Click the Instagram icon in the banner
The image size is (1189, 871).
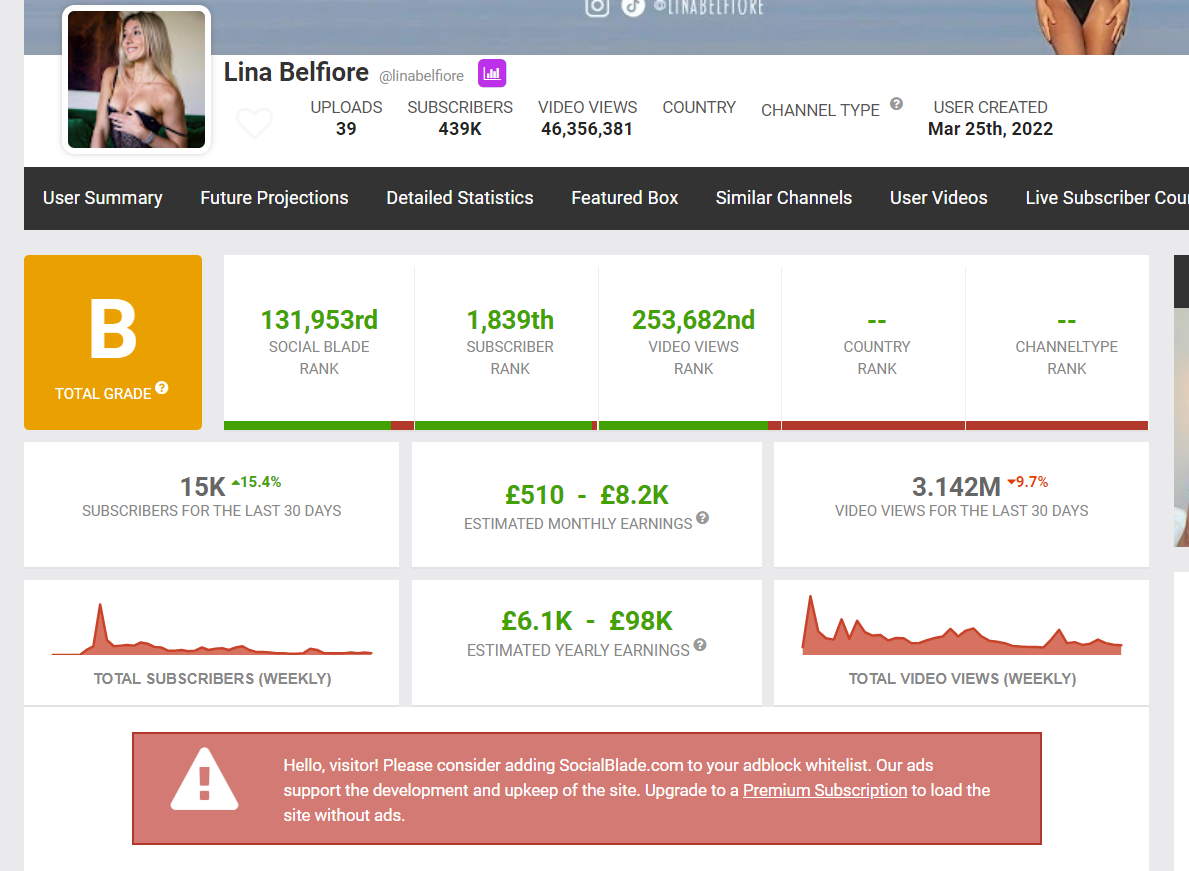598,7
